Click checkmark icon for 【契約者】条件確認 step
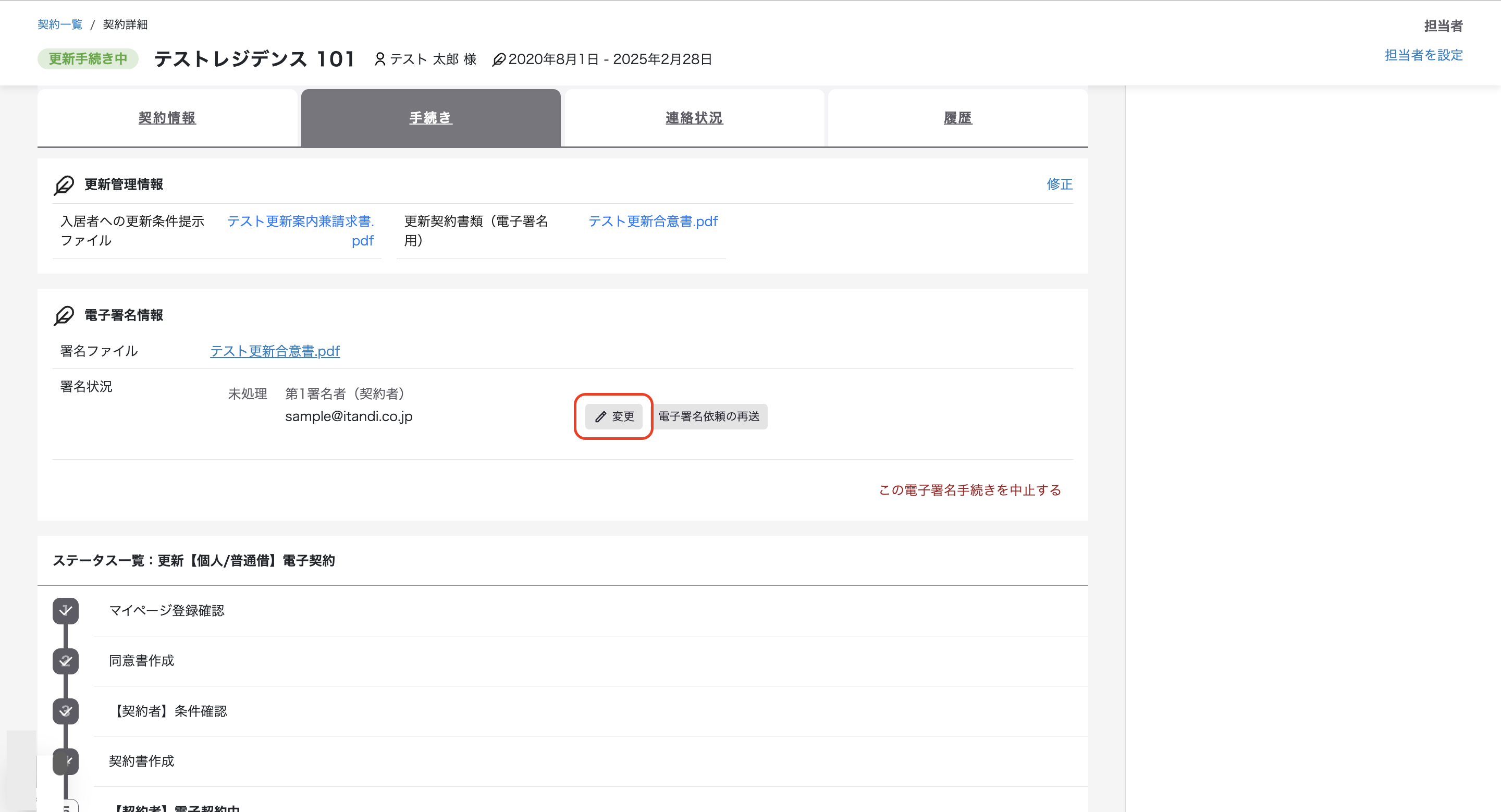1501x812 pixels. (65, 711)
